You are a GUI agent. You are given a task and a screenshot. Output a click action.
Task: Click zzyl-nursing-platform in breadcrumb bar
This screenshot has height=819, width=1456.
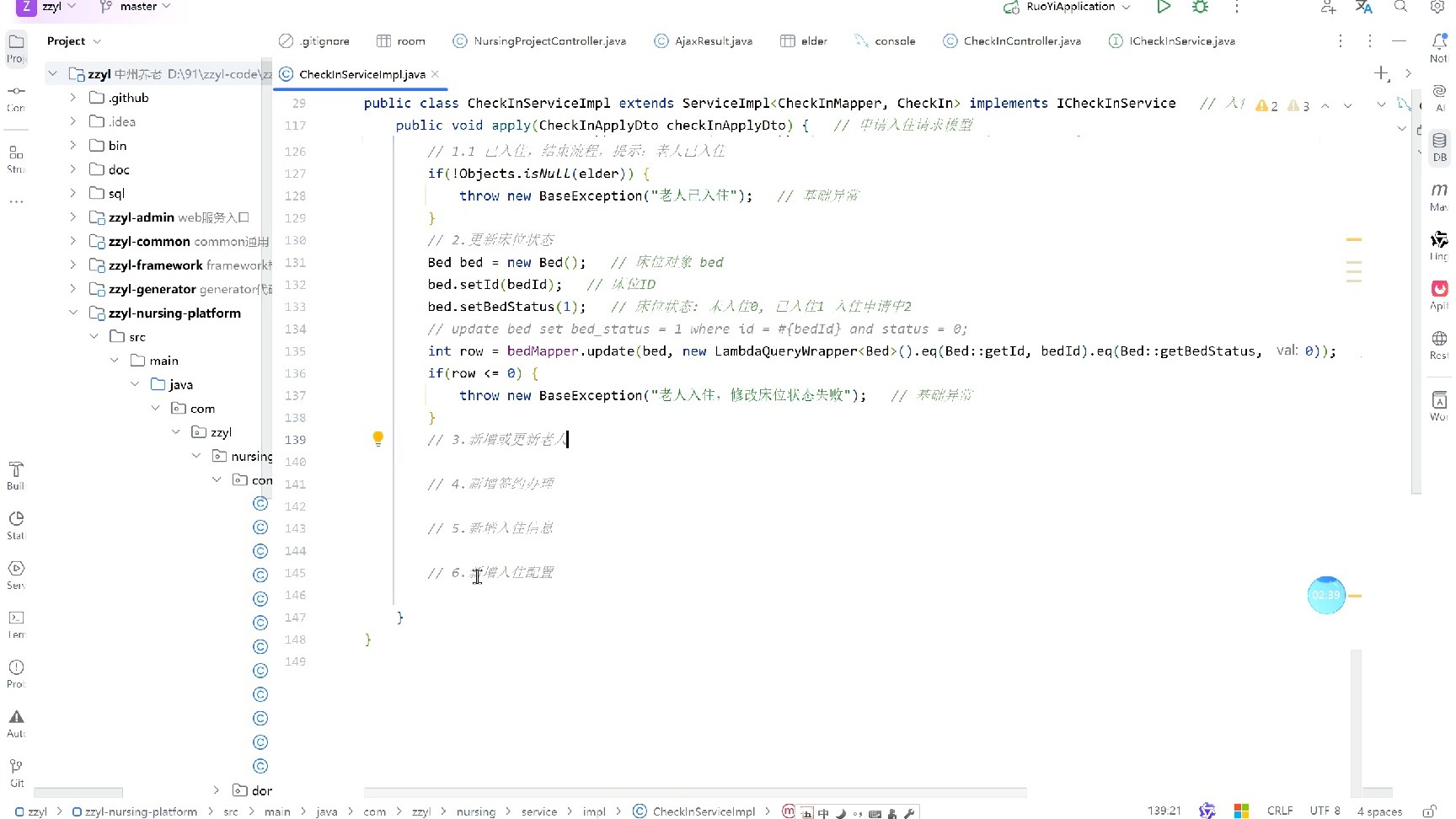[x=135, y=811]
